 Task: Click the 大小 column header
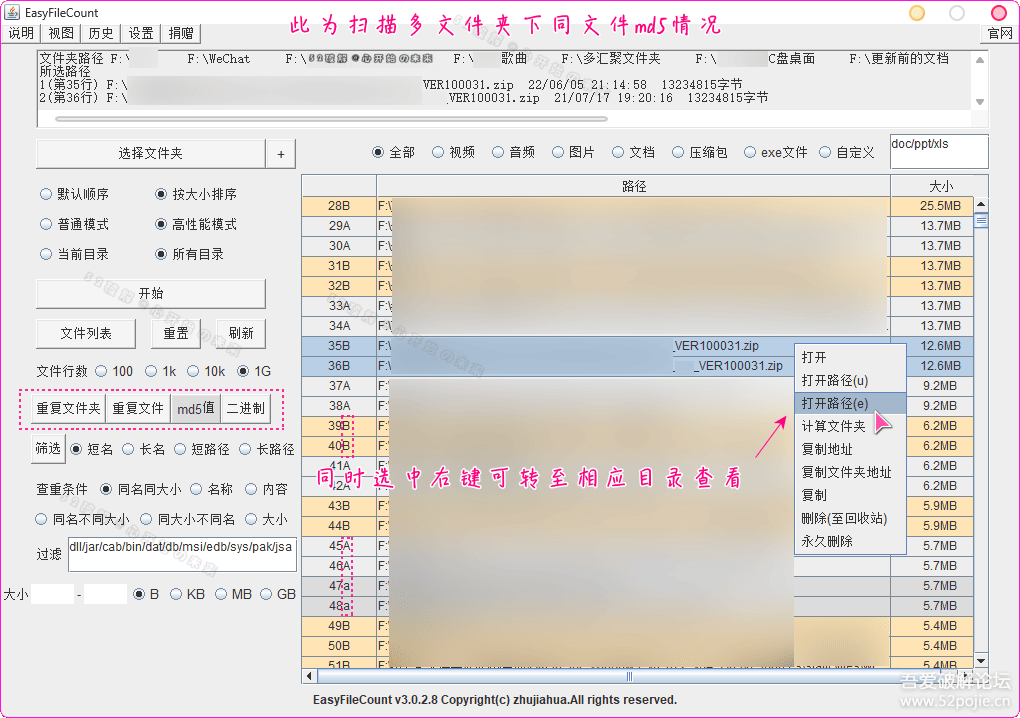(940, 186)
